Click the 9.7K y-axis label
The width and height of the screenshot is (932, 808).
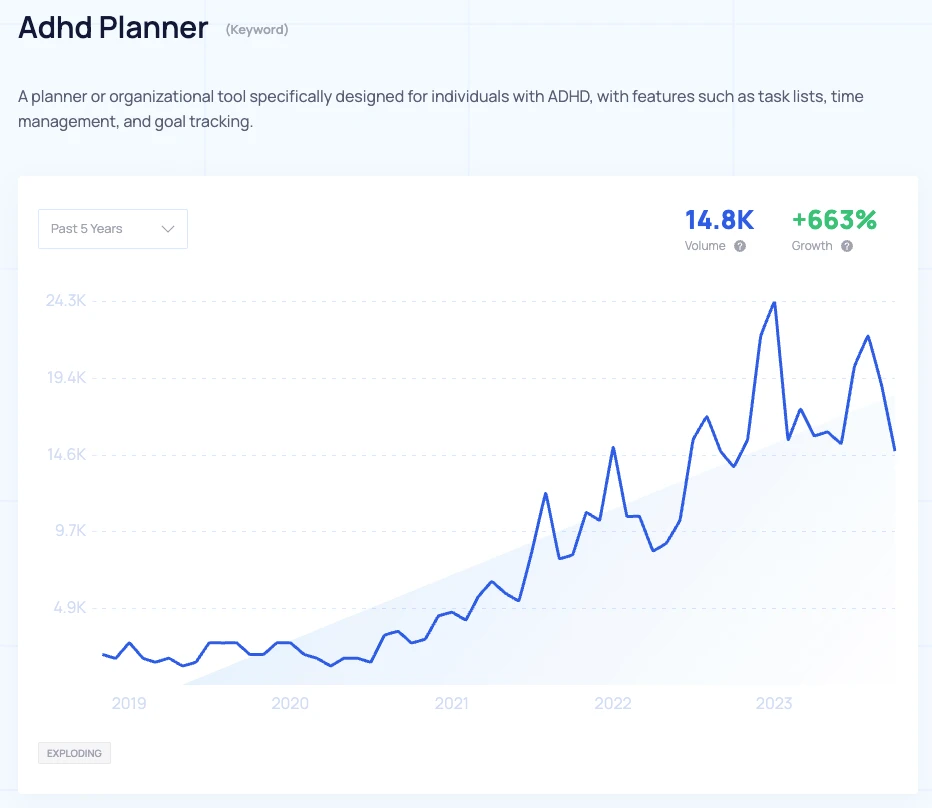point(68,531)
